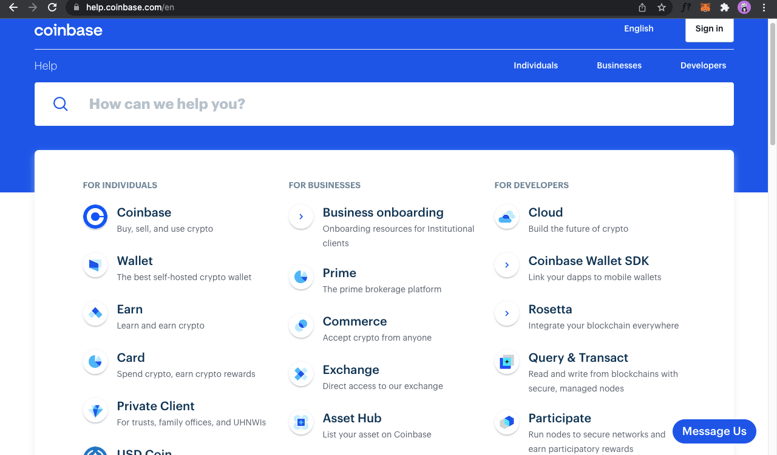Screen dimensions: 777x455
Task: Click the Asset Hub icon
Action: (301, 422)
